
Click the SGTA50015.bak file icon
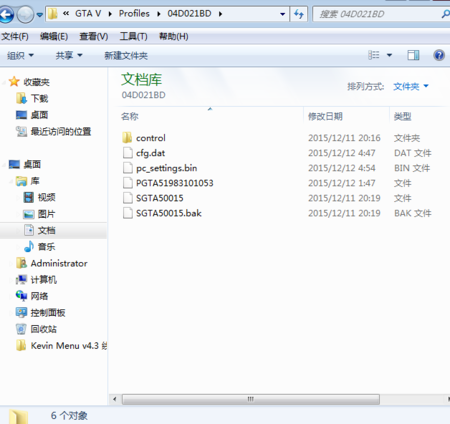tap(127, 213)
